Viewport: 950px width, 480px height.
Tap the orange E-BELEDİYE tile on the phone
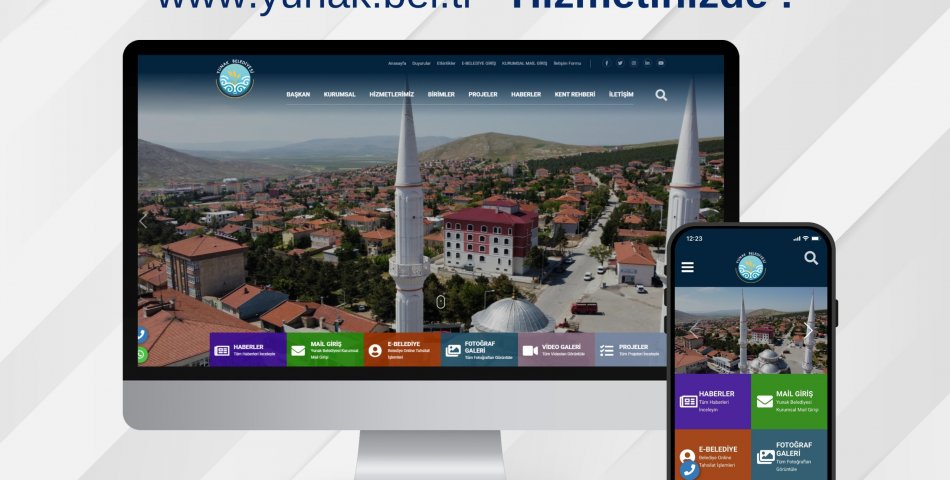click(712, 455)
